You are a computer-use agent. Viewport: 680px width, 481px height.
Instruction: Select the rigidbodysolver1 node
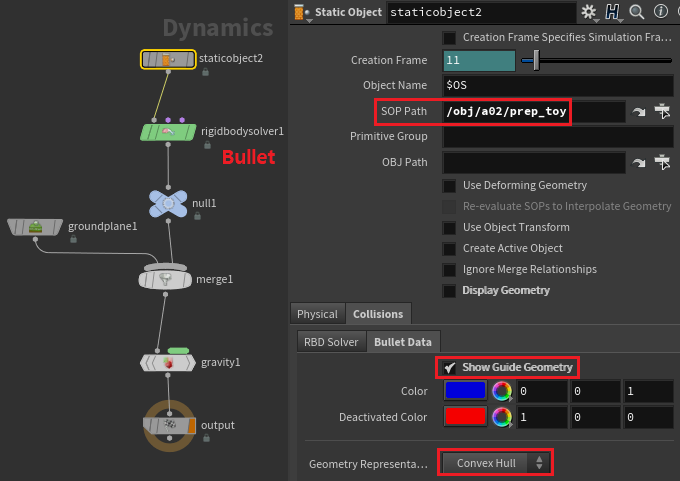click(168, 131)
